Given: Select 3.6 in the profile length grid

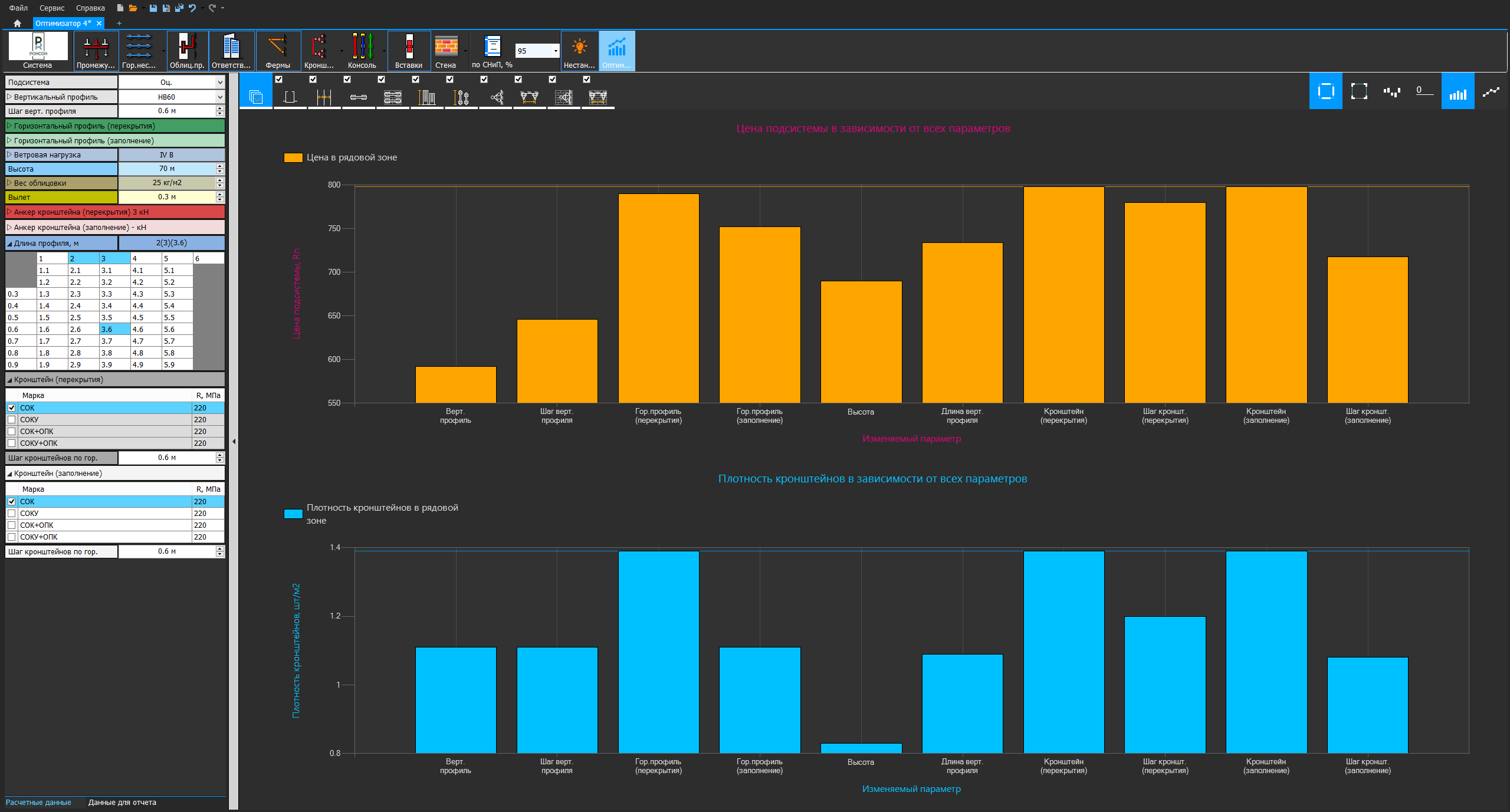Looking at the screenshot, I should [x=114, y=329].
